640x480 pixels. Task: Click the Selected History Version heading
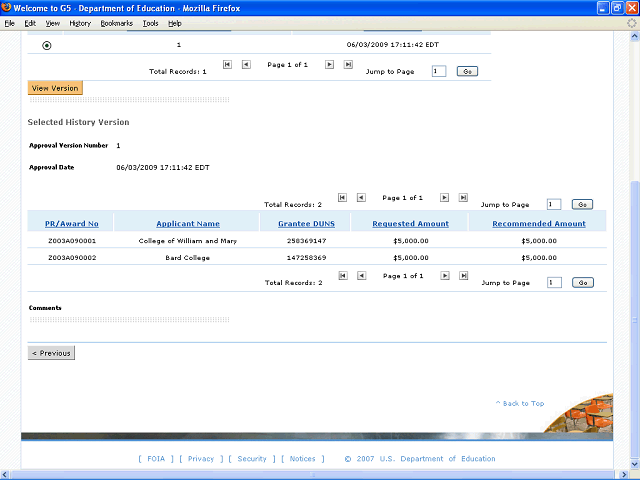78,122
